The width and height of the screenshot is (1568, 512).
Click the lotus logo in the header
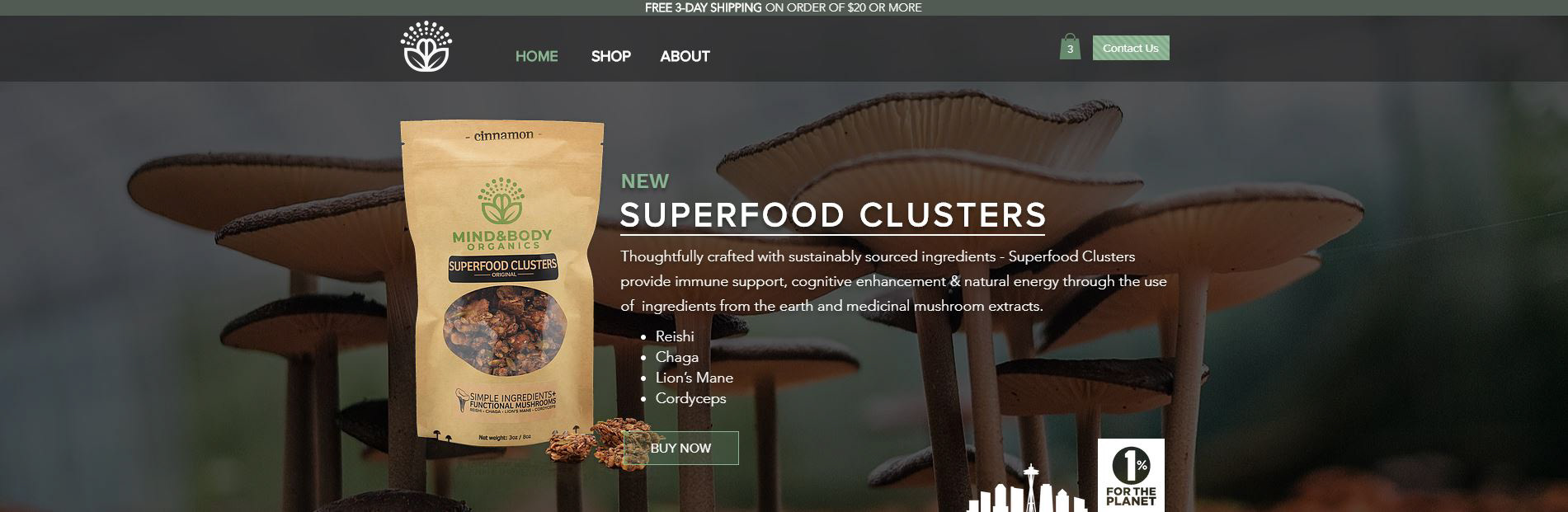coord(426,46)
